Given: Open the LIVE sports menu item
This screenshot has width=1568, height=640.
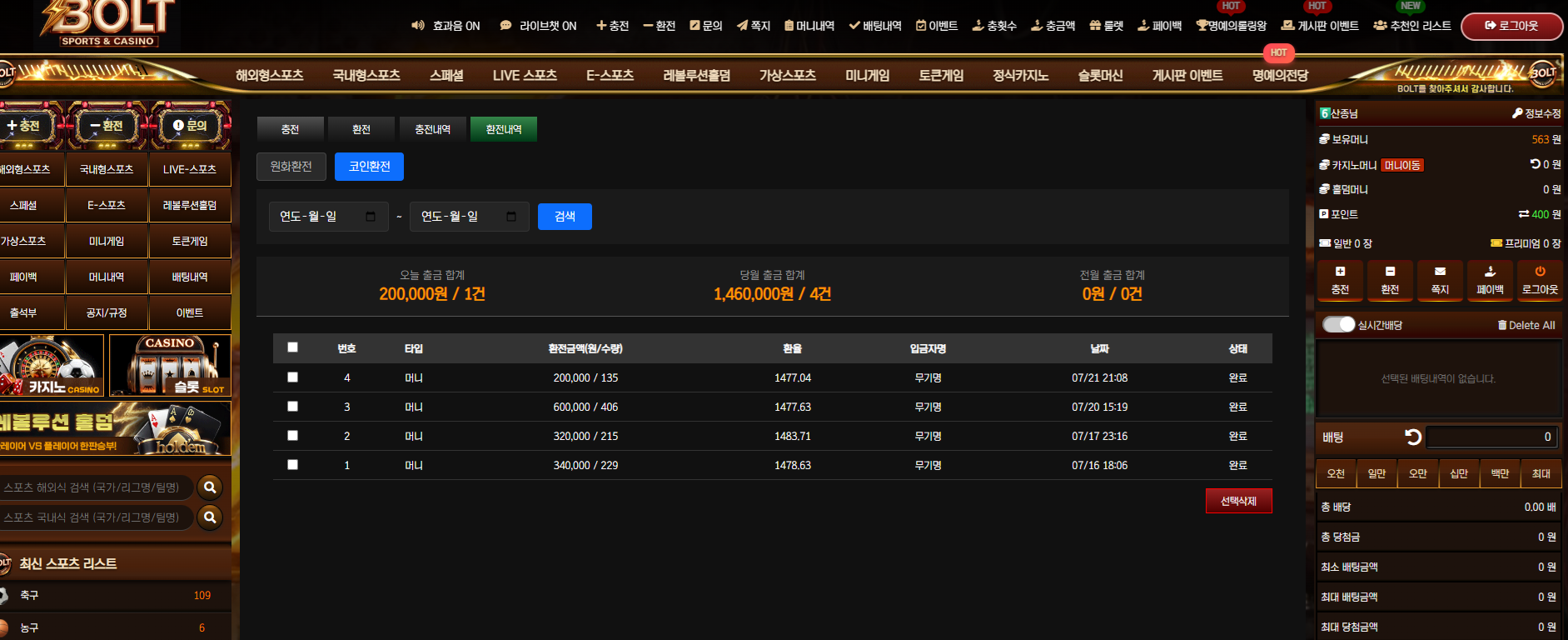Looking at the screenshot, I should pos(525,75).
